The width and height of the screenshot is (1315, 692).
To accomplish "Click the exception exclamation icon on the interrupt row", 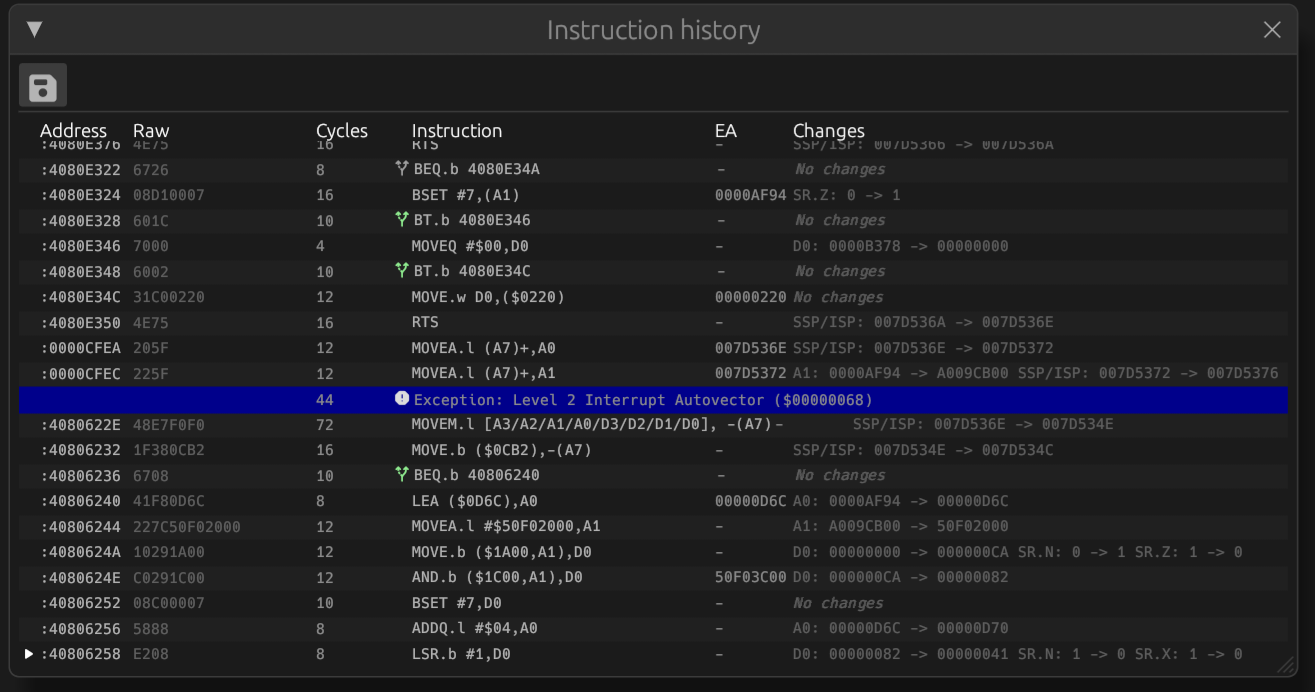I will point(399,399).
